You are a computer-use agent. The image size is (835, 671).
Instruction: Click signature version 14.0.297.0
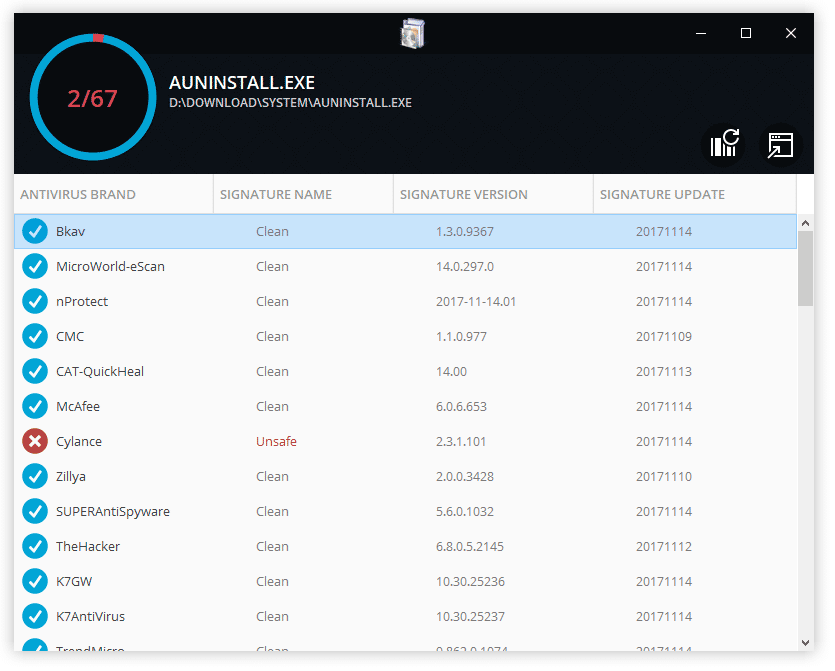(465, 267)
